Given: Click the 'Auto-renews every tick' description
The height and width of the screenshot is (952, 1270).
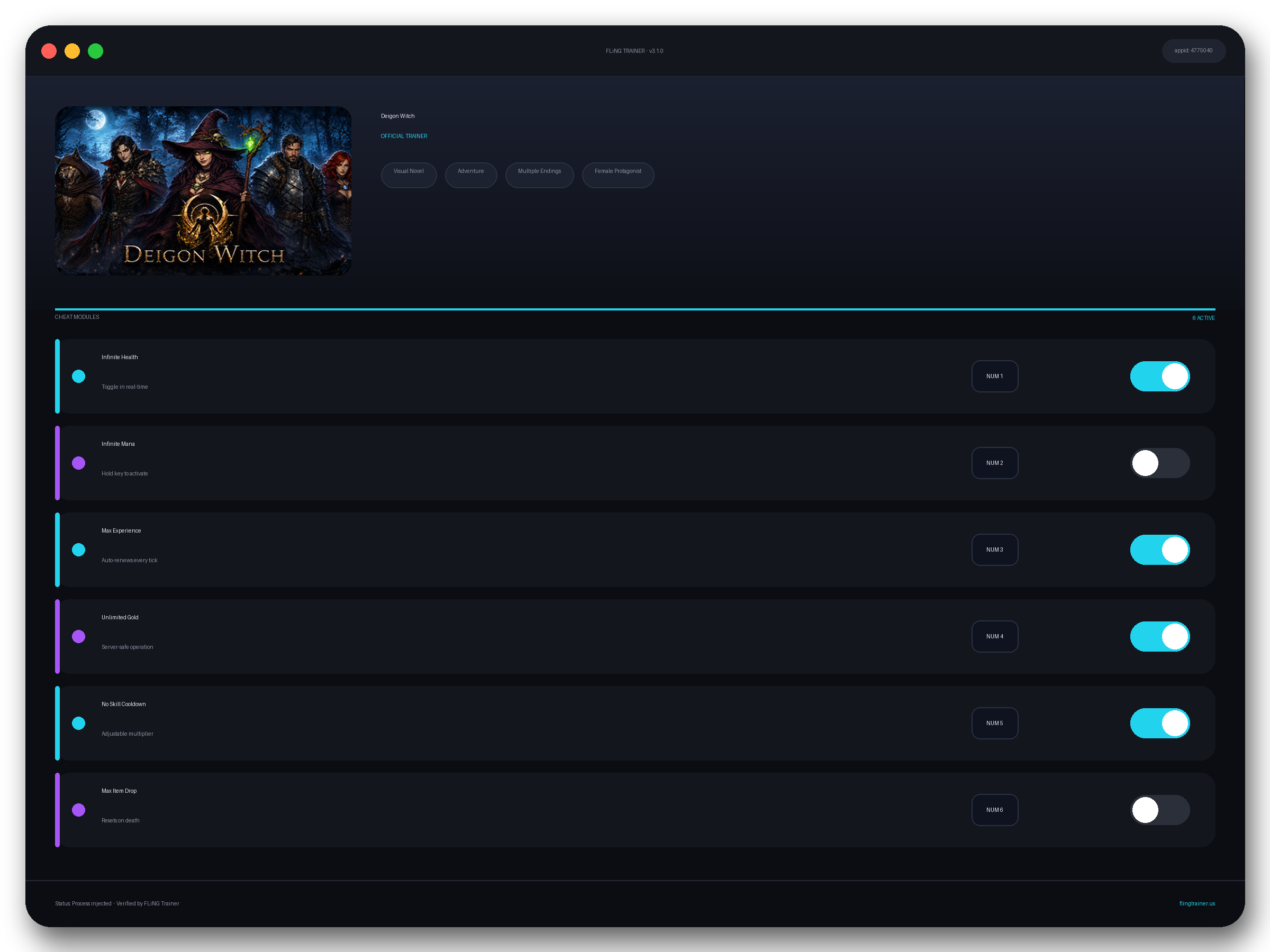Looking at the screenshot, I should tap(129, 560).
